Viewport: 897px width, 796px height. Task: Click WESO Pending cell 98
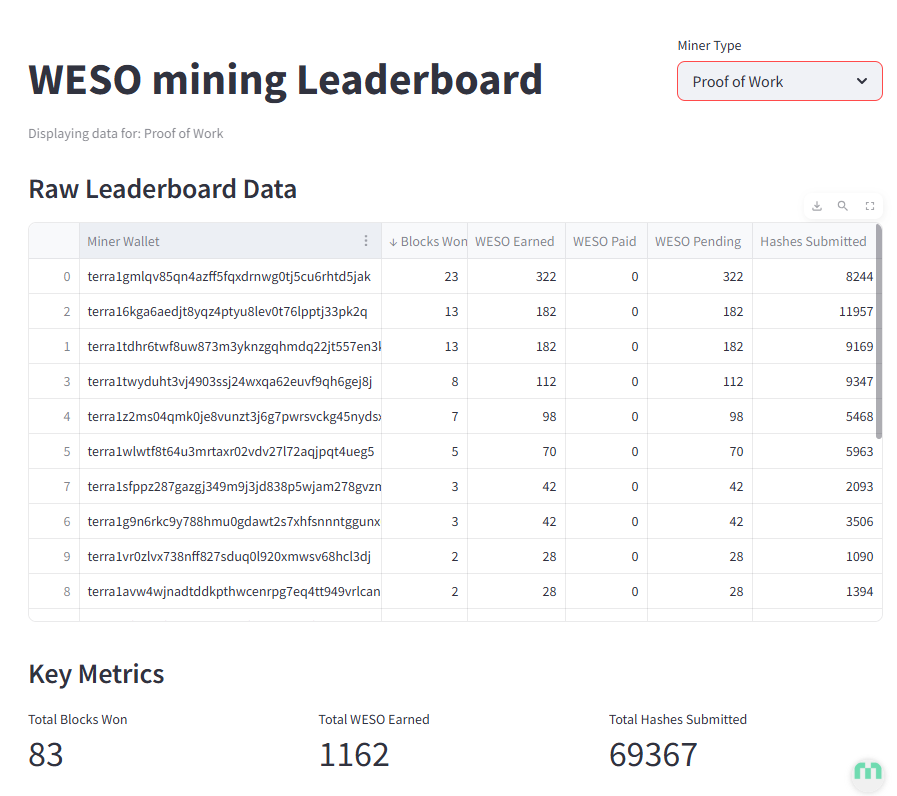click(x=700, y=416)
